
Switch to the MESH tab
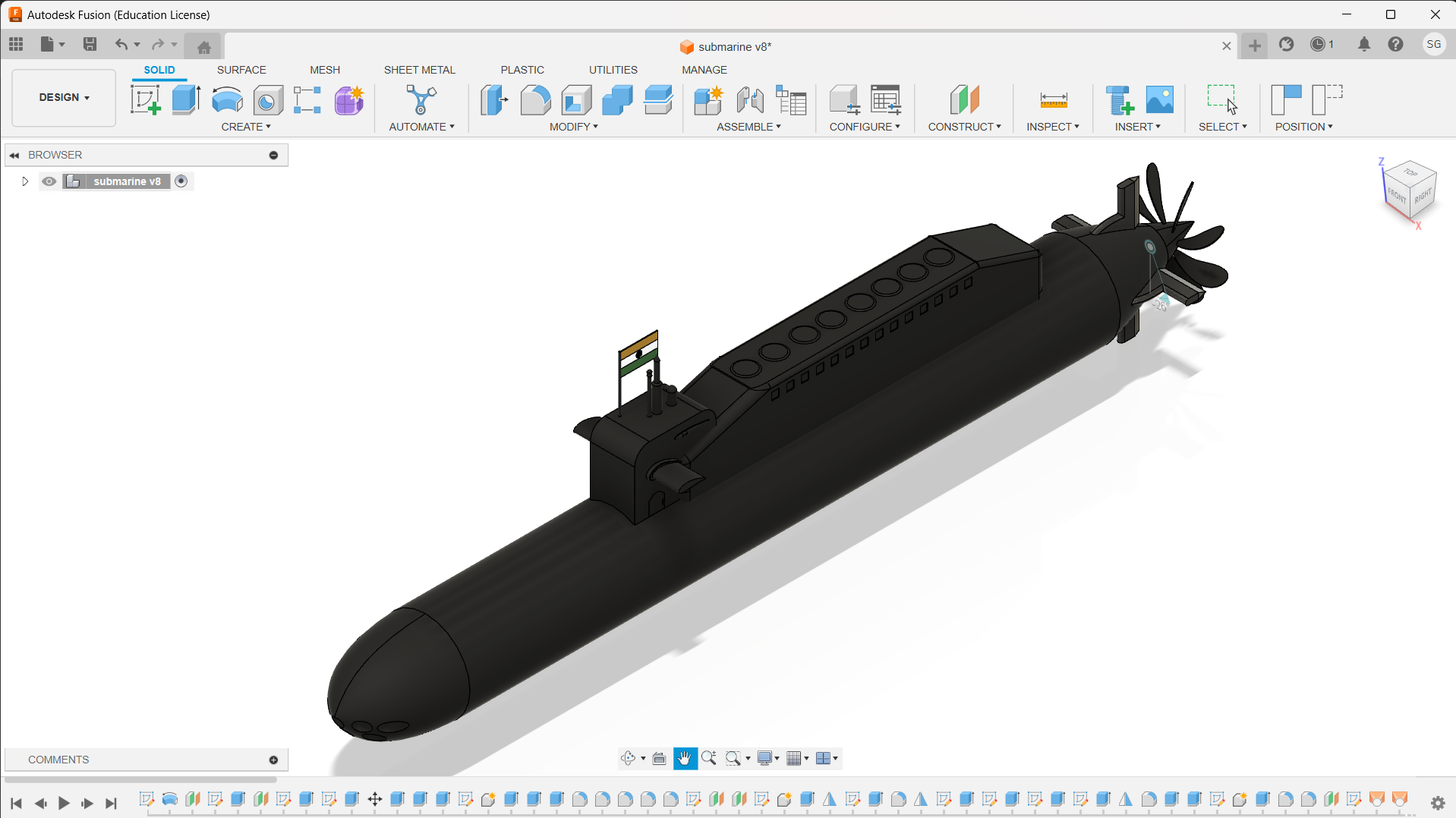pos(325,70)
